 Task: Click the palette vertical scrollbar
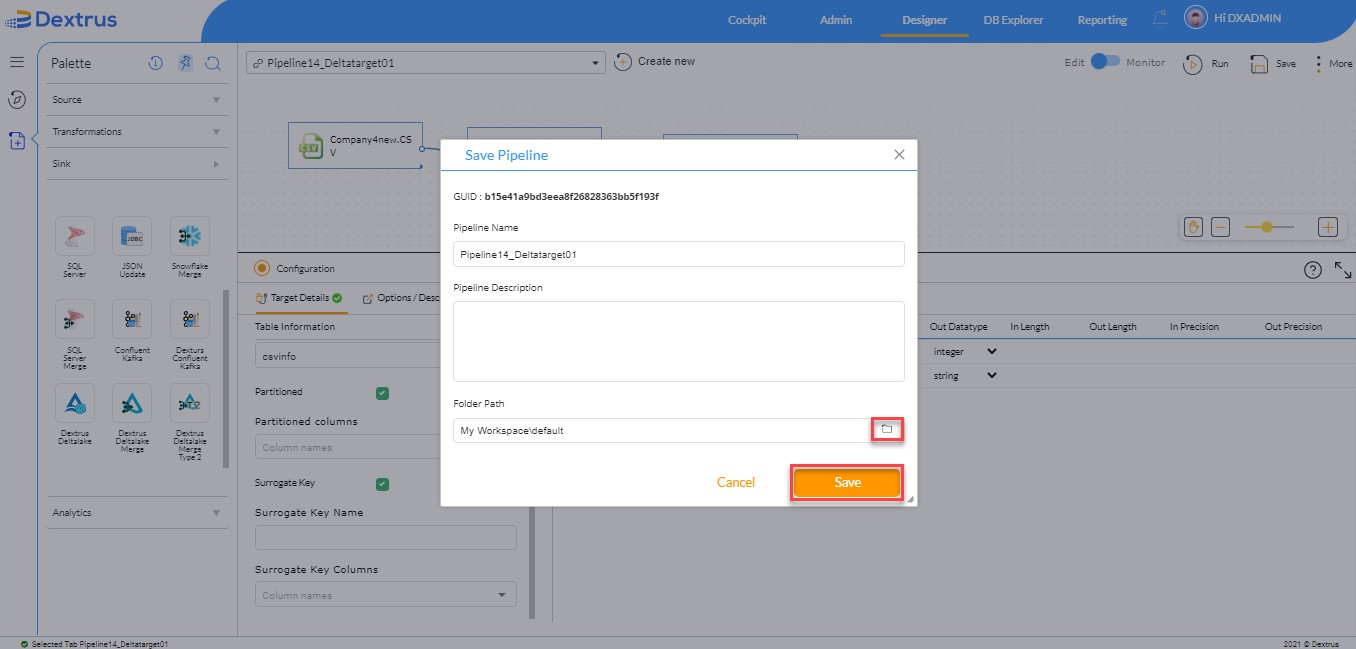coord(226,378)
